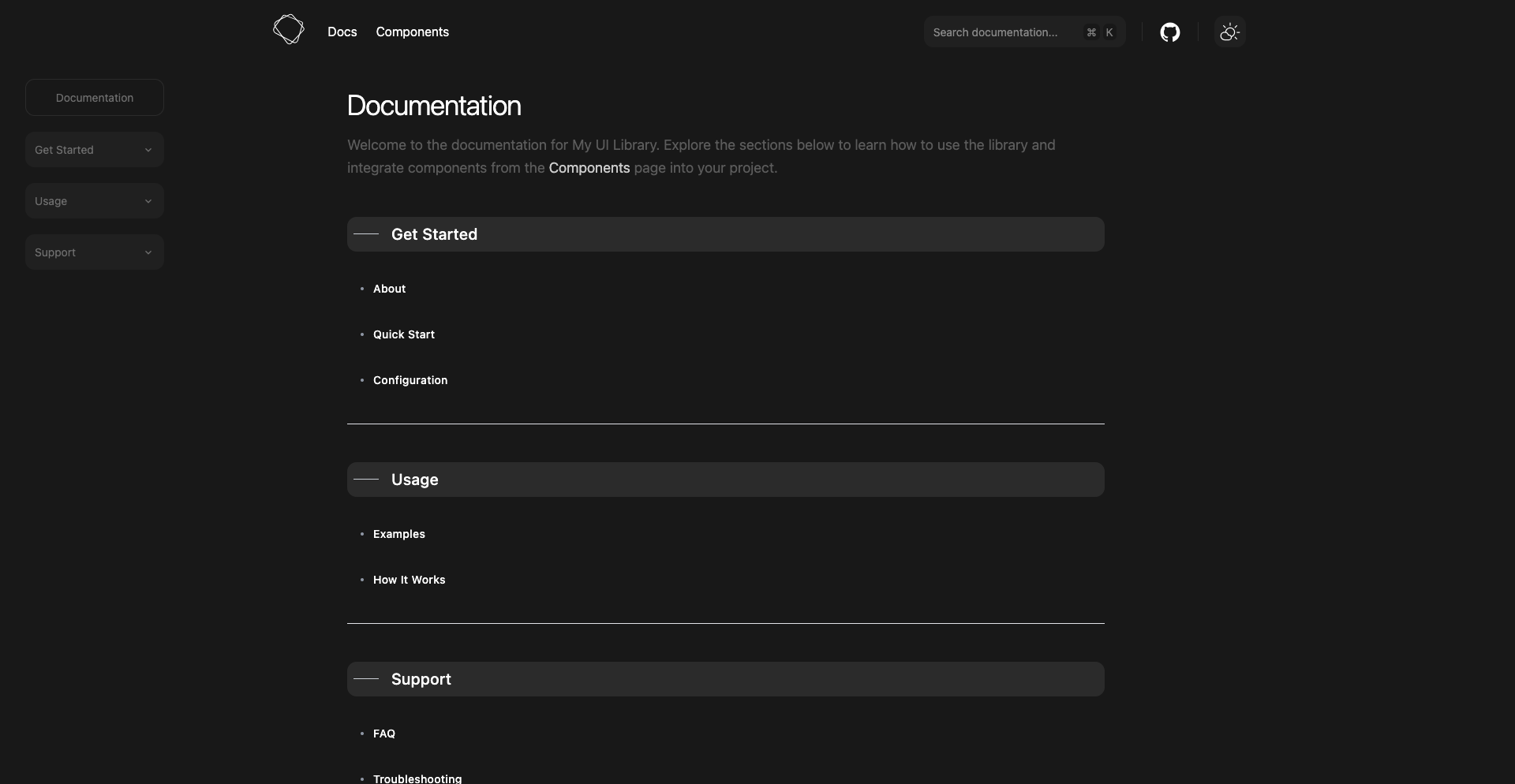Toggle the light/dark theme icon
Viewport: 1515px width, 784px height.
click(x=1229, y=32)
